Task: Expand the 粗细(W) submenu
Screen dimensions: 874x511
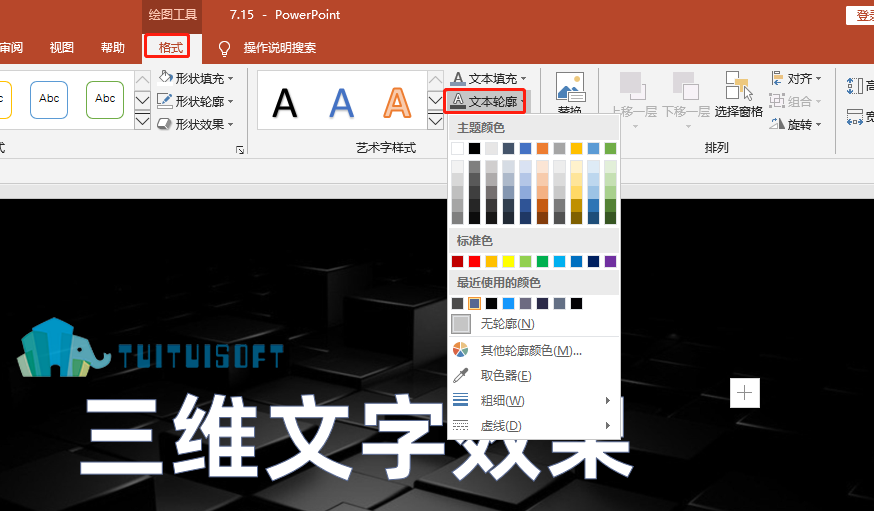Action: [x=535, y=401]
